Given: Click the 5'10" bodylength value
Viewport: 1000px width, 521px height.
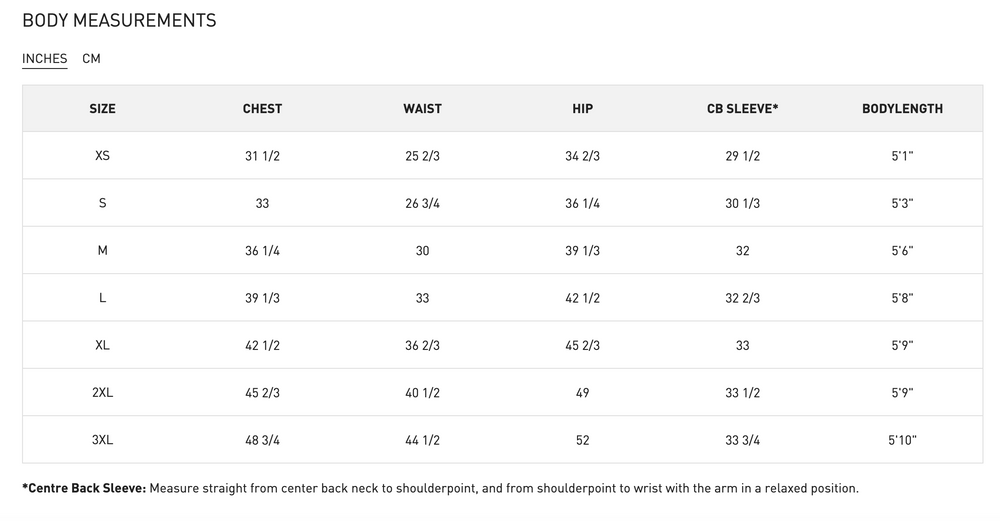Looking at the screenshot, I should pos(902,439).
